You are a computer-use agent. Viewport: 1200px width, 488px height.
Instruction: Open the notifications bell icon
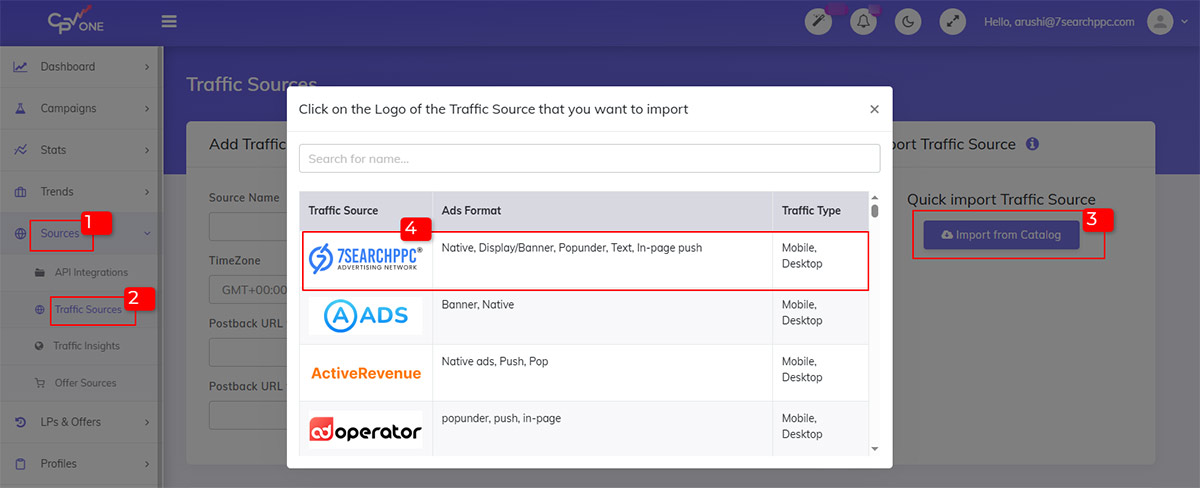pyautogui.click(x=863, y=21)
